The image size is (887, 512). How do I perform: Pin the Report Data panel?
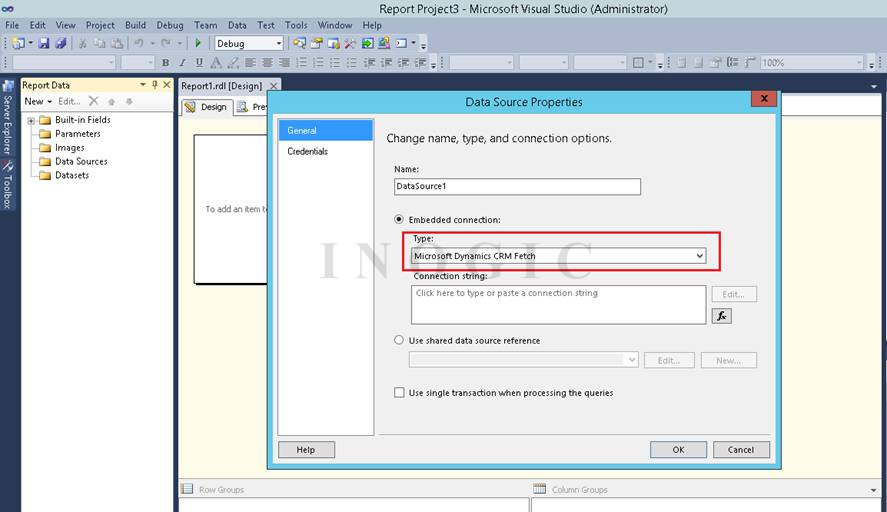pyautogui.click(x=154, y=84)
